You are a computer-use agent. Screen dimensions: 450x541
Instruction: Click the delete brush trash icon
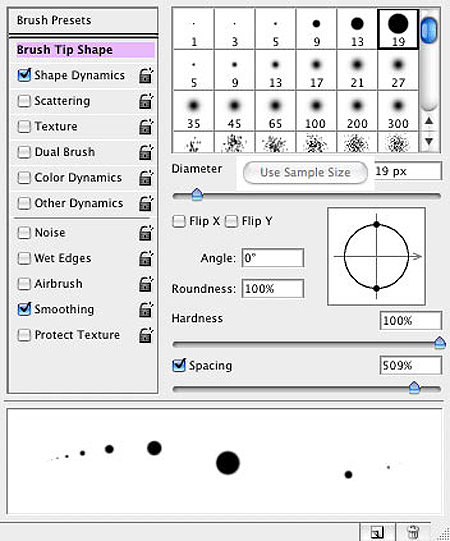pyautogui.click(x=413, y=532)
